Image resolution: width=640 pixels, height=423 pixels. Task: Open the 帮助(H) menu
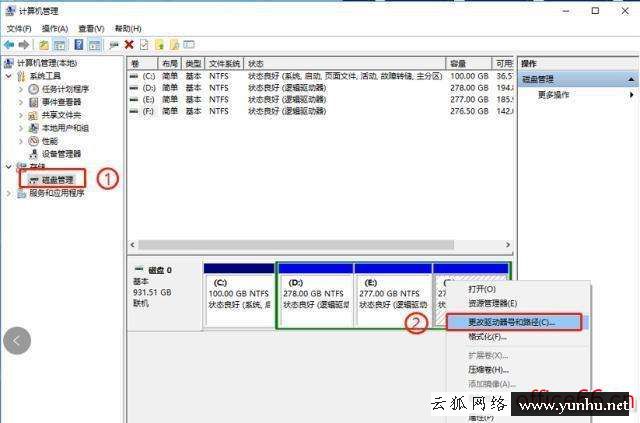pos(128,29)
